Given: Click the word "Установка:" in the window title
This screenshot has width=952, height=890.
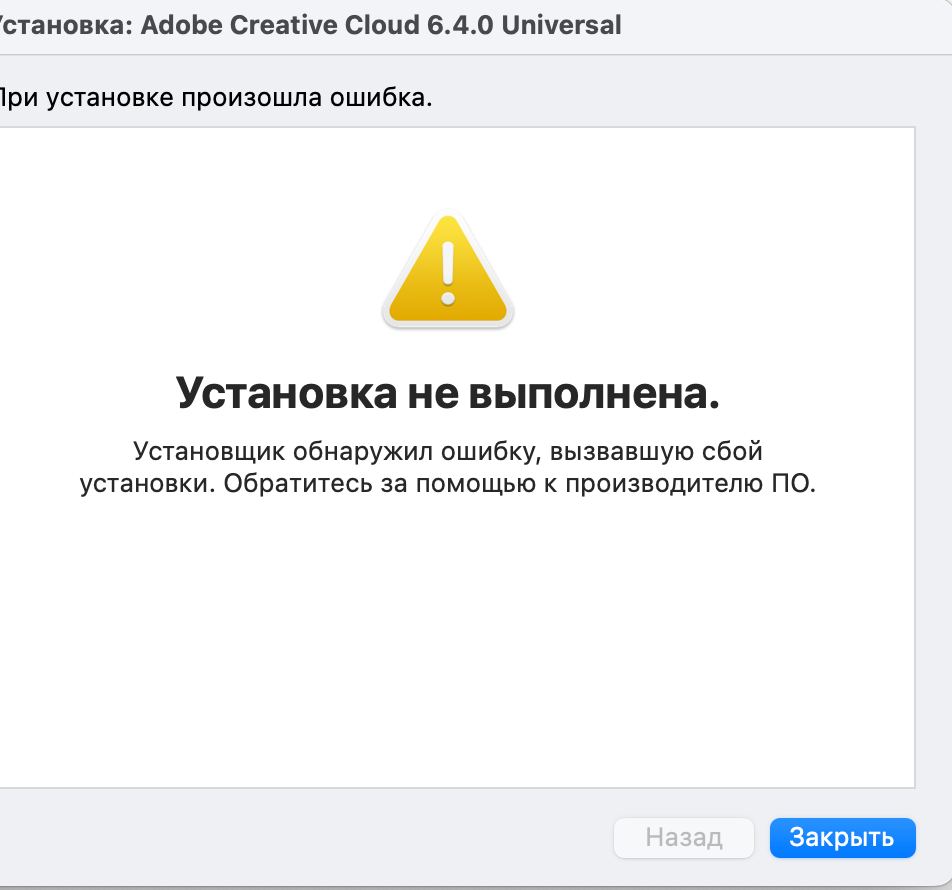Looking at the screenshot, I should tap(66, 25).
